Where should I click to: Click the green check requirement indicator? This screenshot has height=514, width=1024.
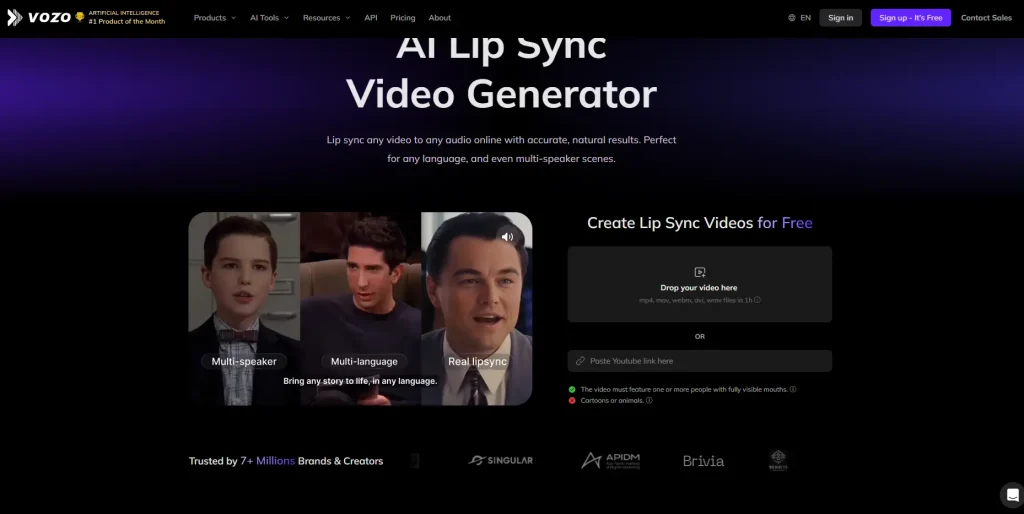point(572,389)
